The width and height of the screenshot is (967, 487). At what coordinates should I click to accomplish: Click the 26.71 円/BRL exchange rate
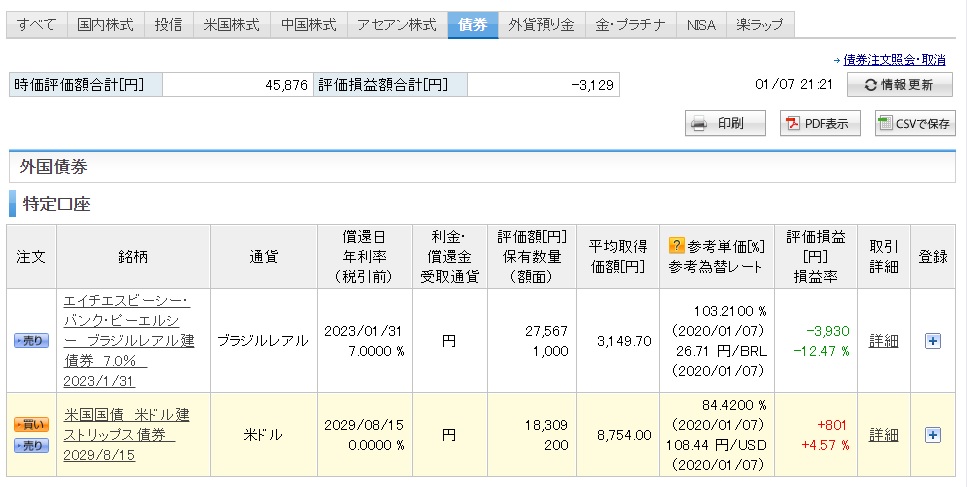click(x=722, y=351)
